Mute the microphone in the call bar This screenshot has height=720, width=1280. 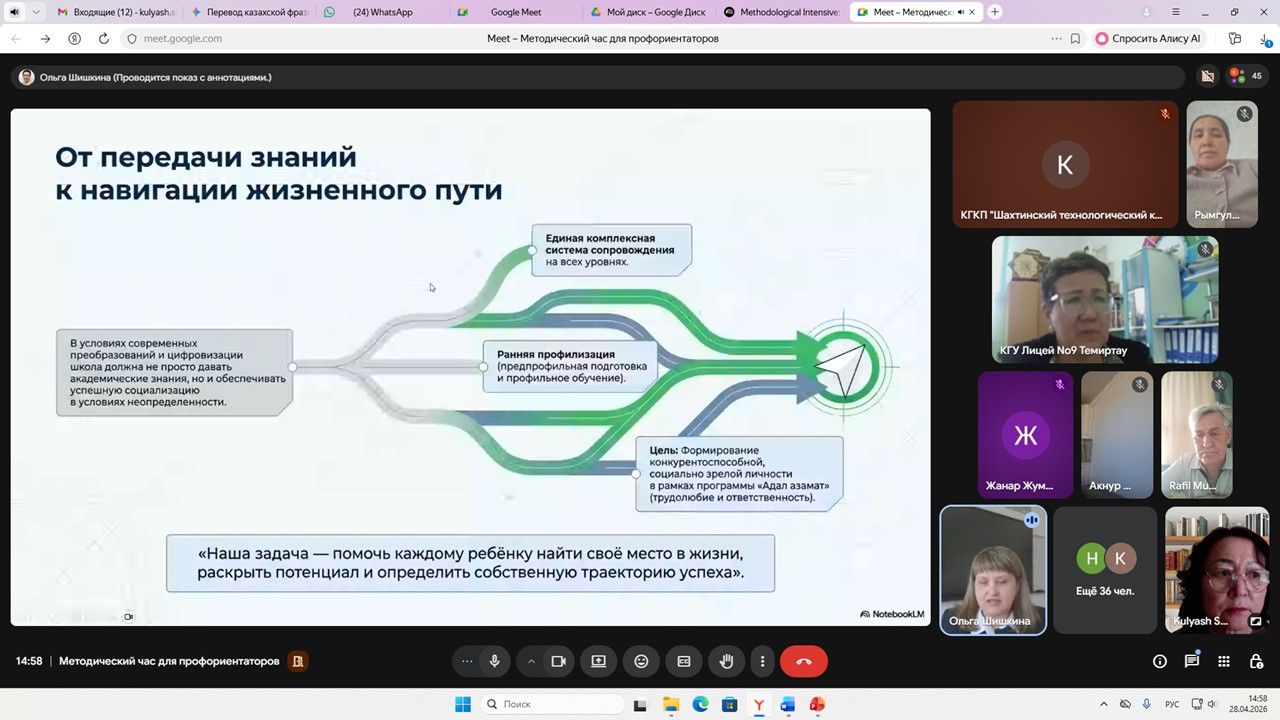pos(494,661)
